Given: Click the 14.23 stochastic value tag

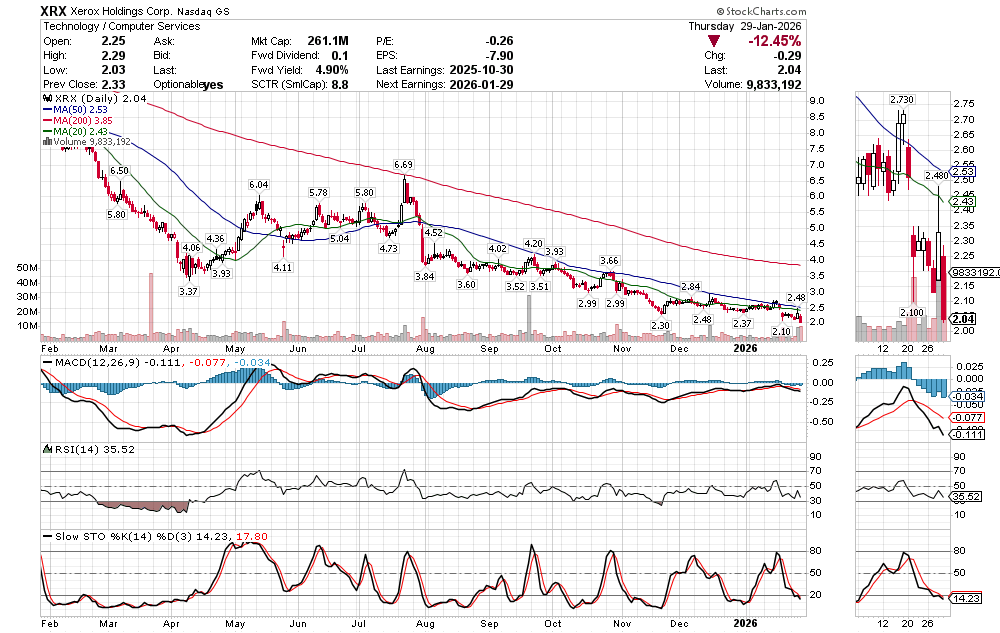Looking at the screenshot, I should [965, 599].
